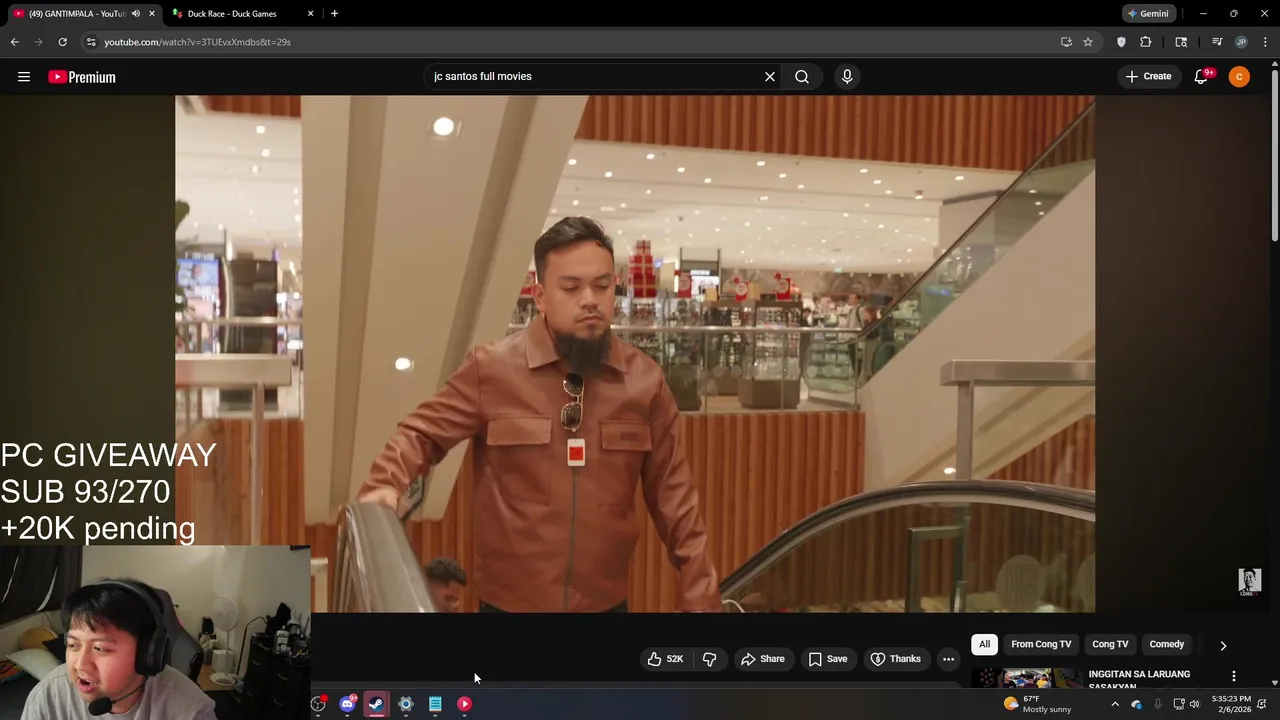The image size is (1280, 720).
Task: Open the more actions ellipsis under video
Action: coord(948,659)
